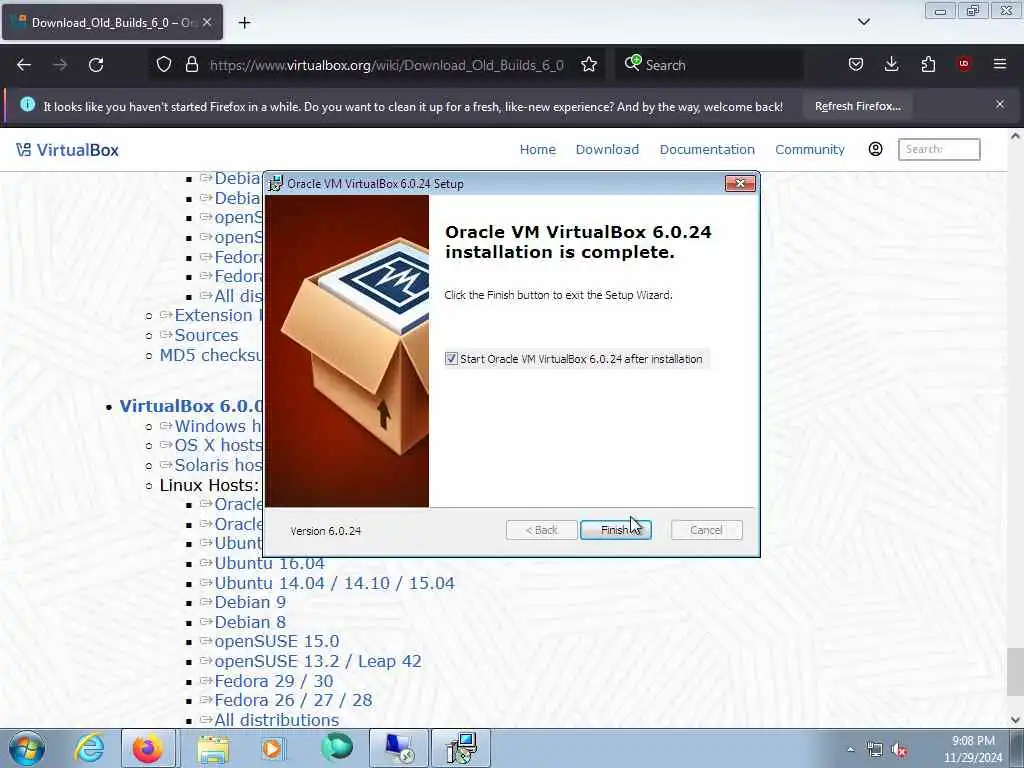The image size is (1024, 768).
Task: Open bottom All distributions link
Action: point(276,720)
